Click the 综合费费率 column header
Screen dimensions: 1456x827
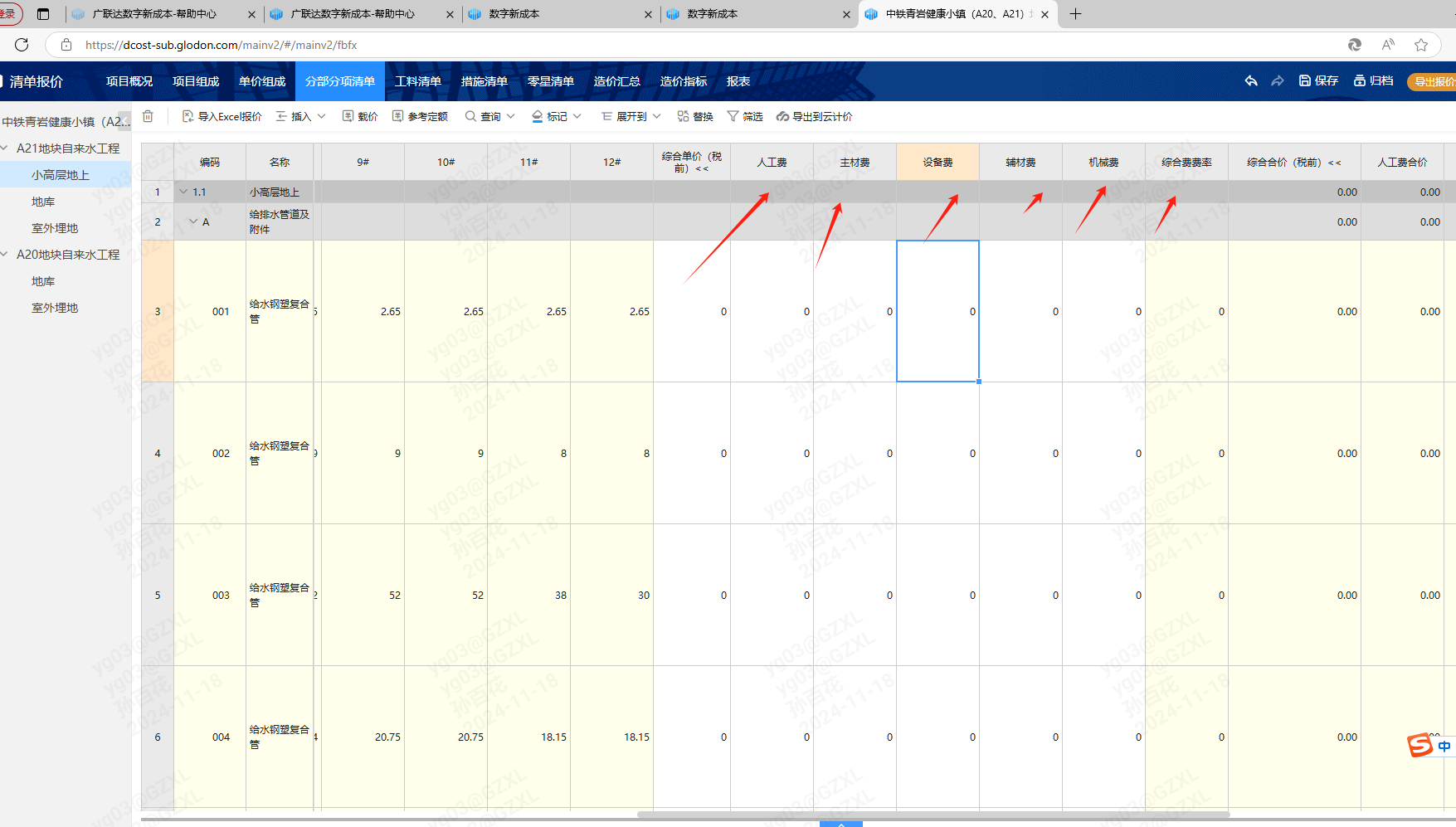(x=1186, y=162)
